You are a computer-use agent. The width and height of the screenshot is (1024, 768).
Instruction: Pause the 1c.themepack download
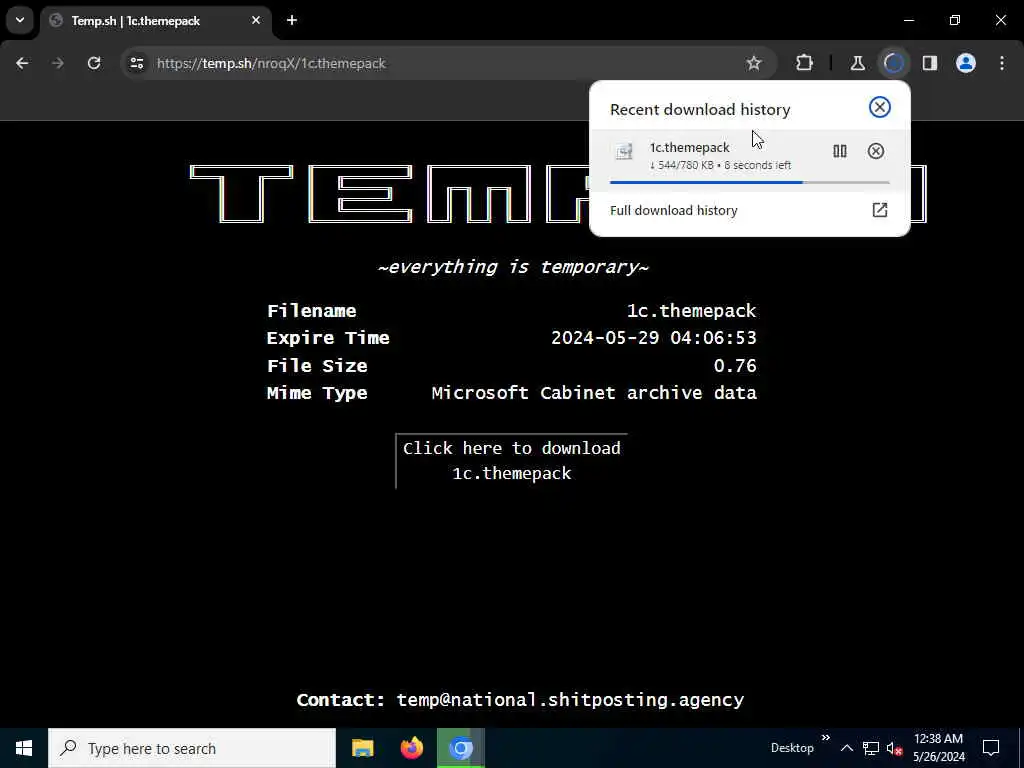(x=840, y=151)
